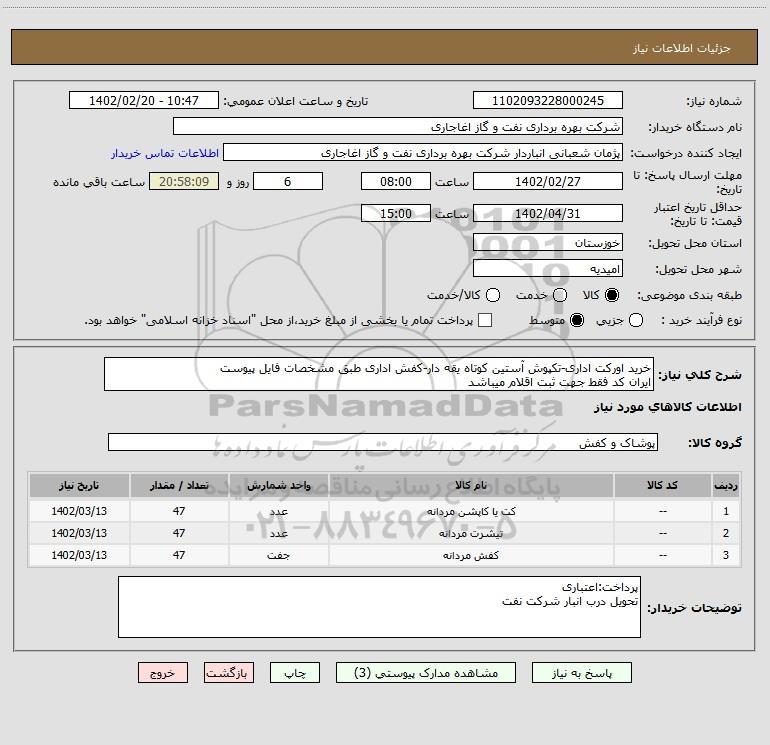Viewport: 770px width, 745px height.
Task: Click the اطلاعات کالاهای مورد نیاز section heading
Action: [x=668, y=407]
